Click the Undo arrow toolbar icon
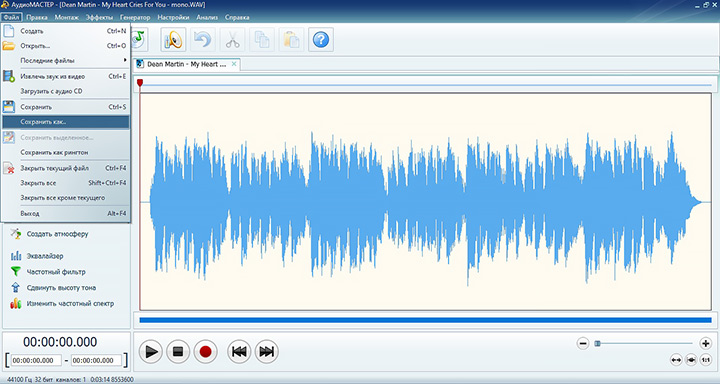The width and height of the screenshot is (720, 384). click(x=202, y=40)
